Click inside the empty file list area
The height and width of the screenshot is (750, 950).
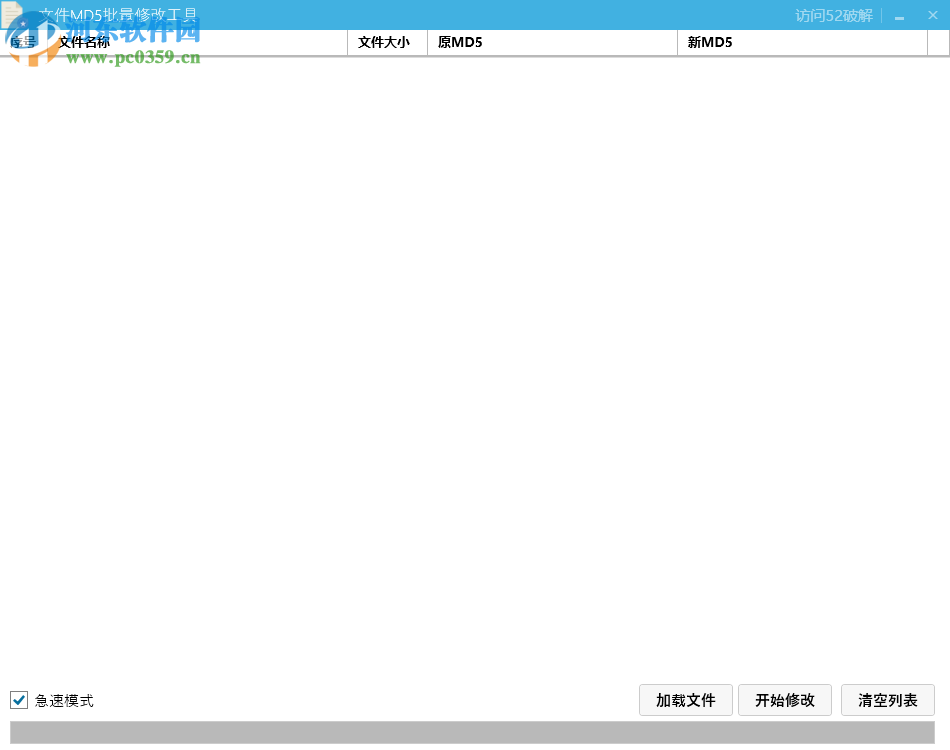click(x=475, y=370)
